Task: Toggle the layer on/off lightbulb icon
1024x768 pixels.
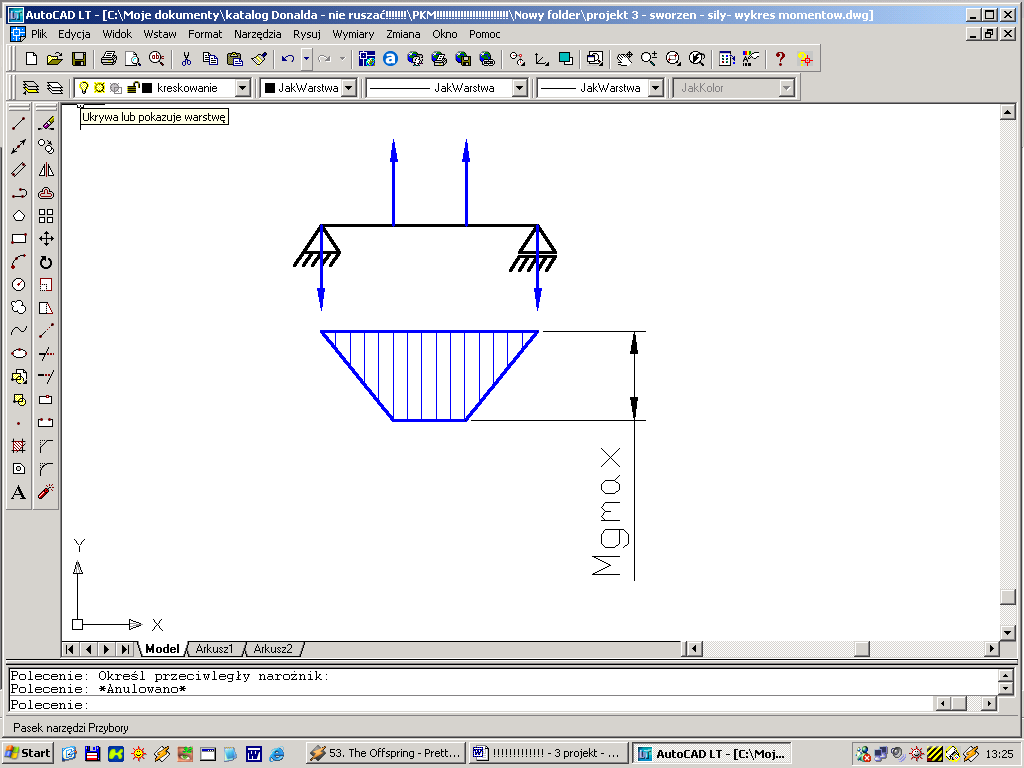Action: click(84, 88)
